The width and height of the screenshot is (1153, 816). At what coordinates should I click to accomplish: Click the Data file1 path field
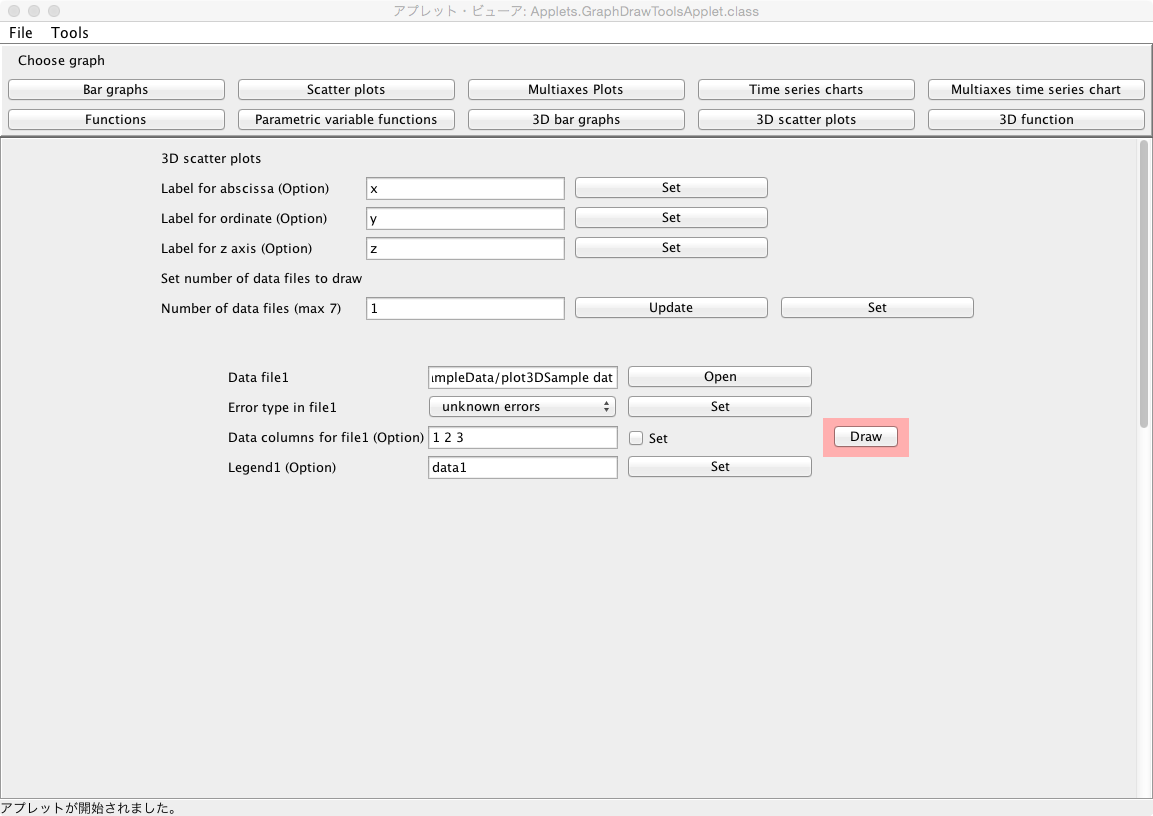click(523, 377)
